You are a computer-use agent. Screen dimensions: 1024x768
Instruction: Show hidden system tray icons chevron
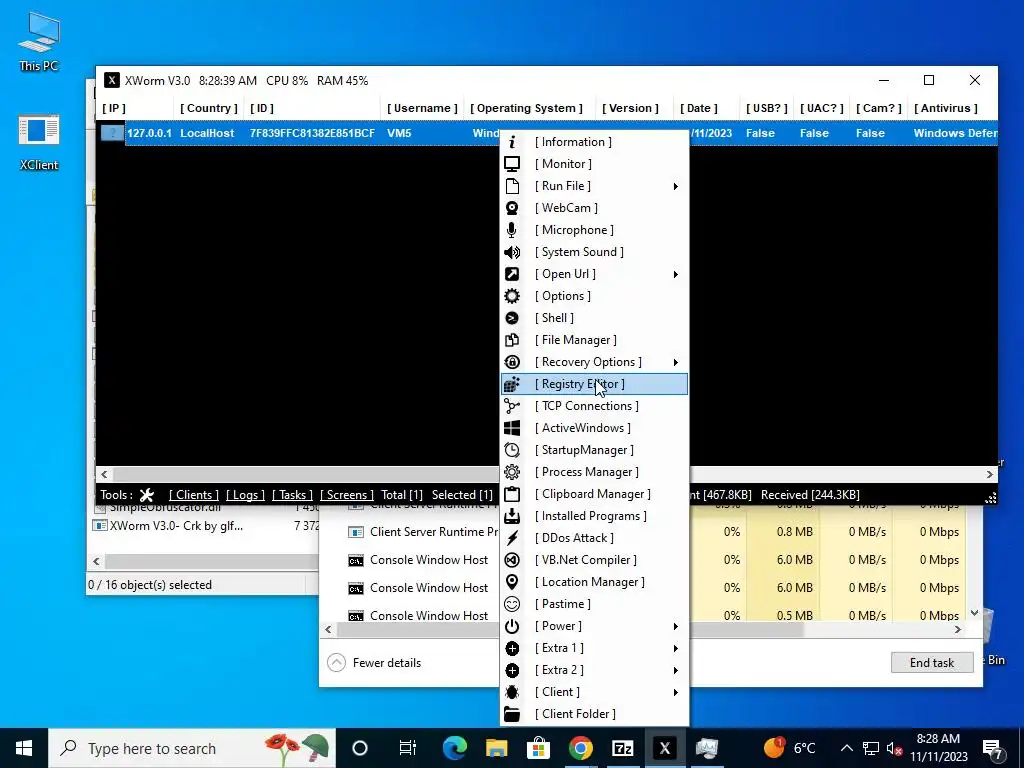846,748
